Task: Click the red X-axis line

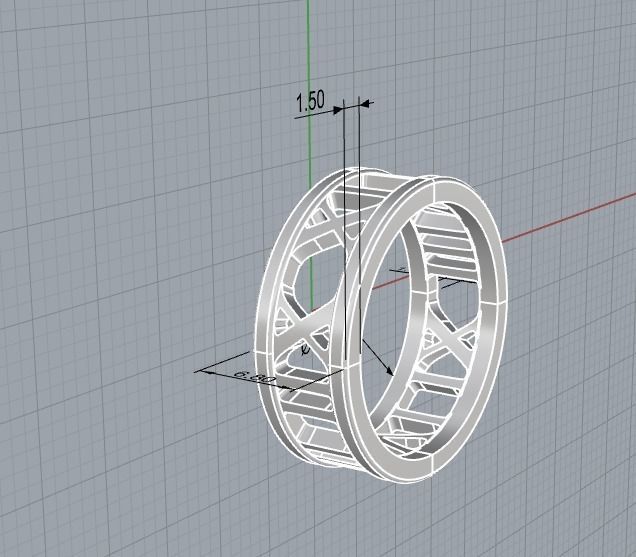Action: click(568, 219)
